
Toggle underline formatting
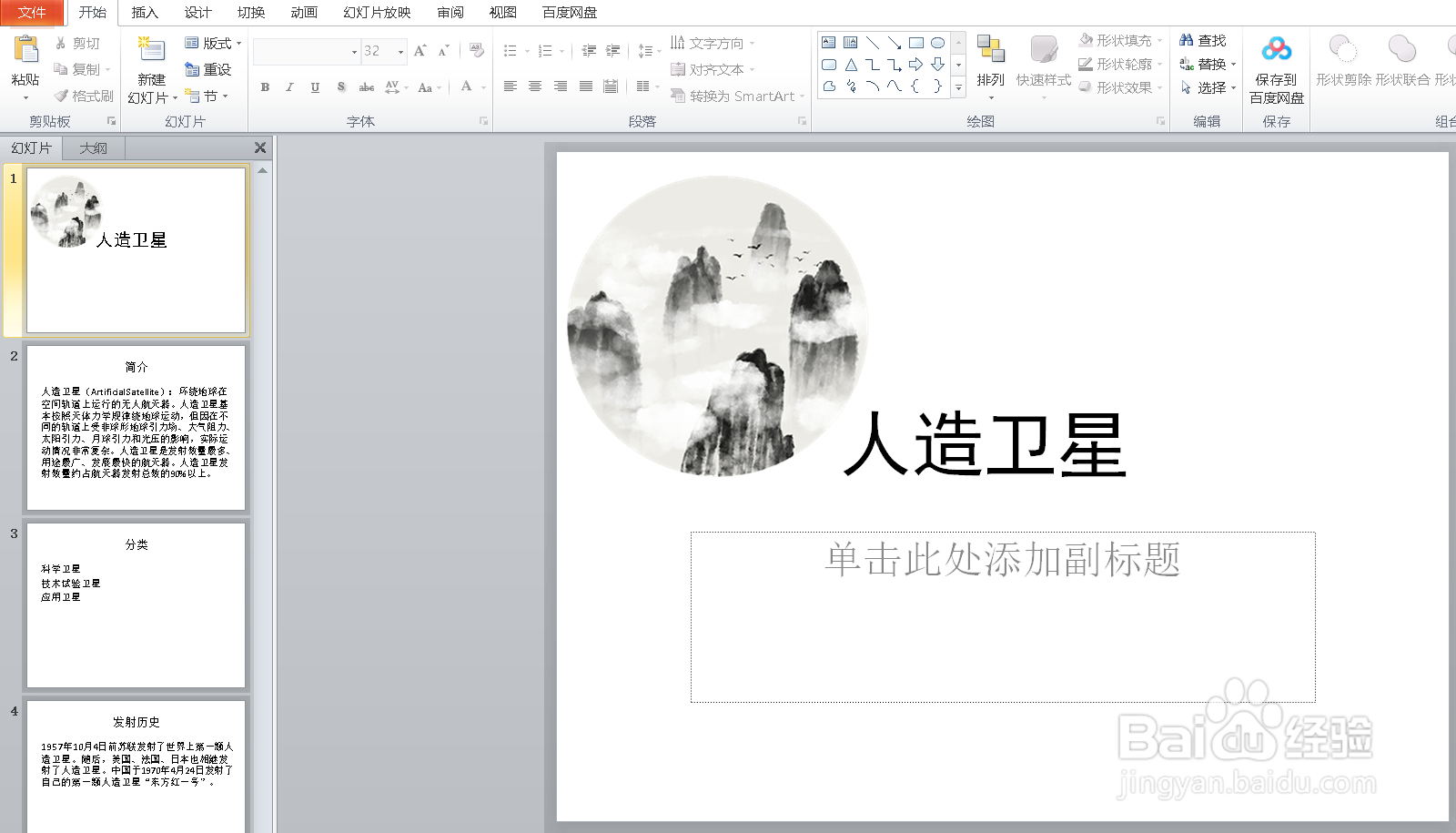[313, 87]
